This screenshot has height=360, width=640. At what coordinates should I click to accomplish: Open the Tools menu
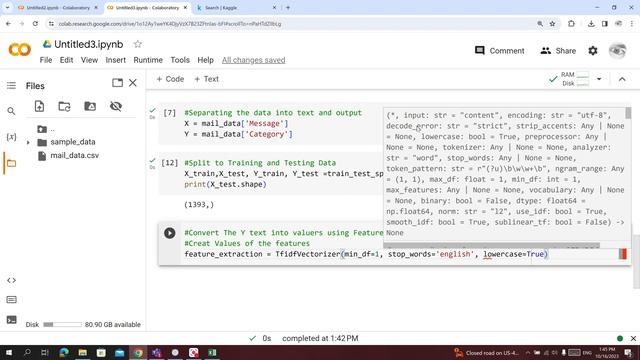tap(180, 60)
